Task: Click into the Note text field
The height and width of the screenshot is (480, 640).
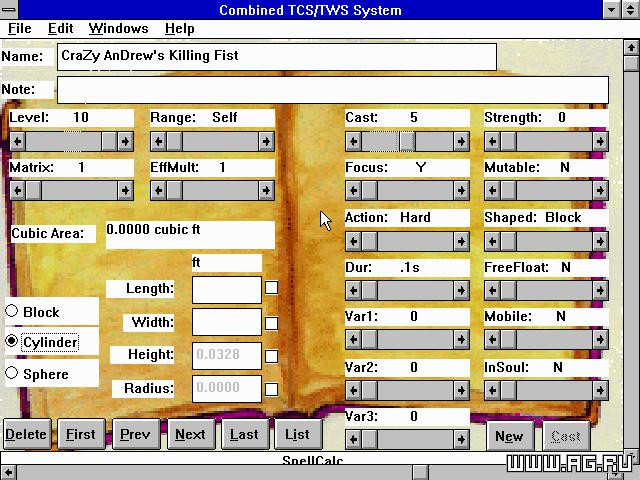Action: point(333,90)
